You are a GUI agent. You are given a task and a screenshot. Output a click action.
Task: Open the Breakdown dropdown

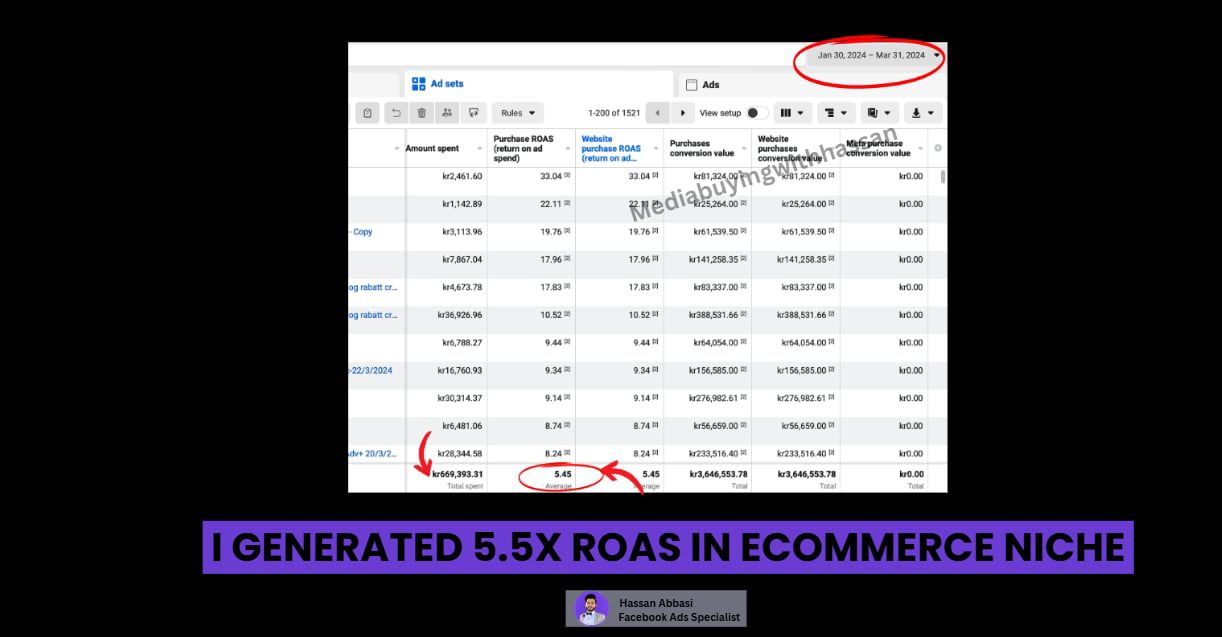coord(835,113)
